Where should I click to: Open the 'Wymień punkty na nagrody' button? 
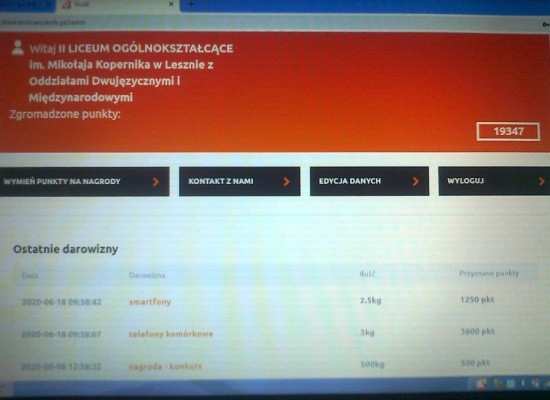(85, 181)
